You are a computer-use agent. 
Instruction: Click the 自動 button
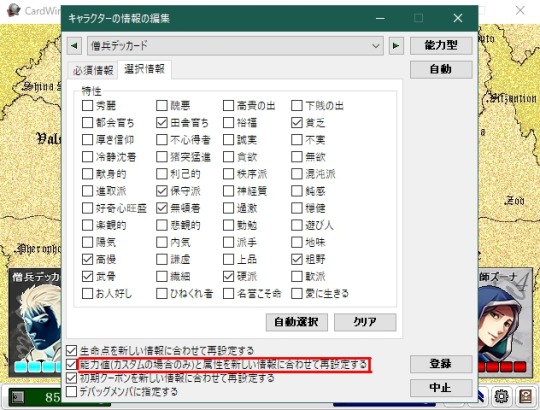[x=441, y=69]
